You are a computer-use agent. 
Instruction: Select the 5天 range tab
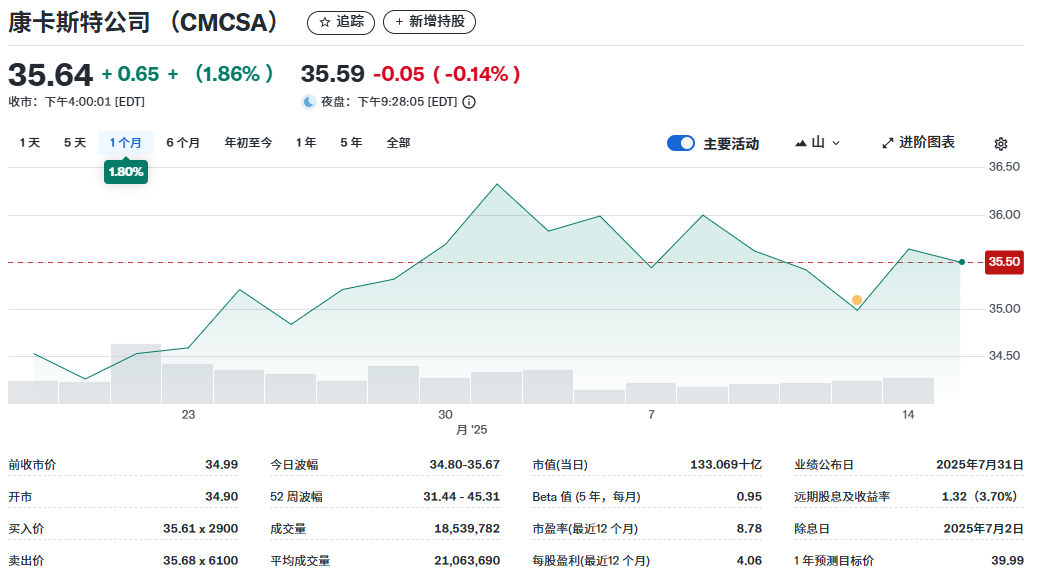click(75, 143)
